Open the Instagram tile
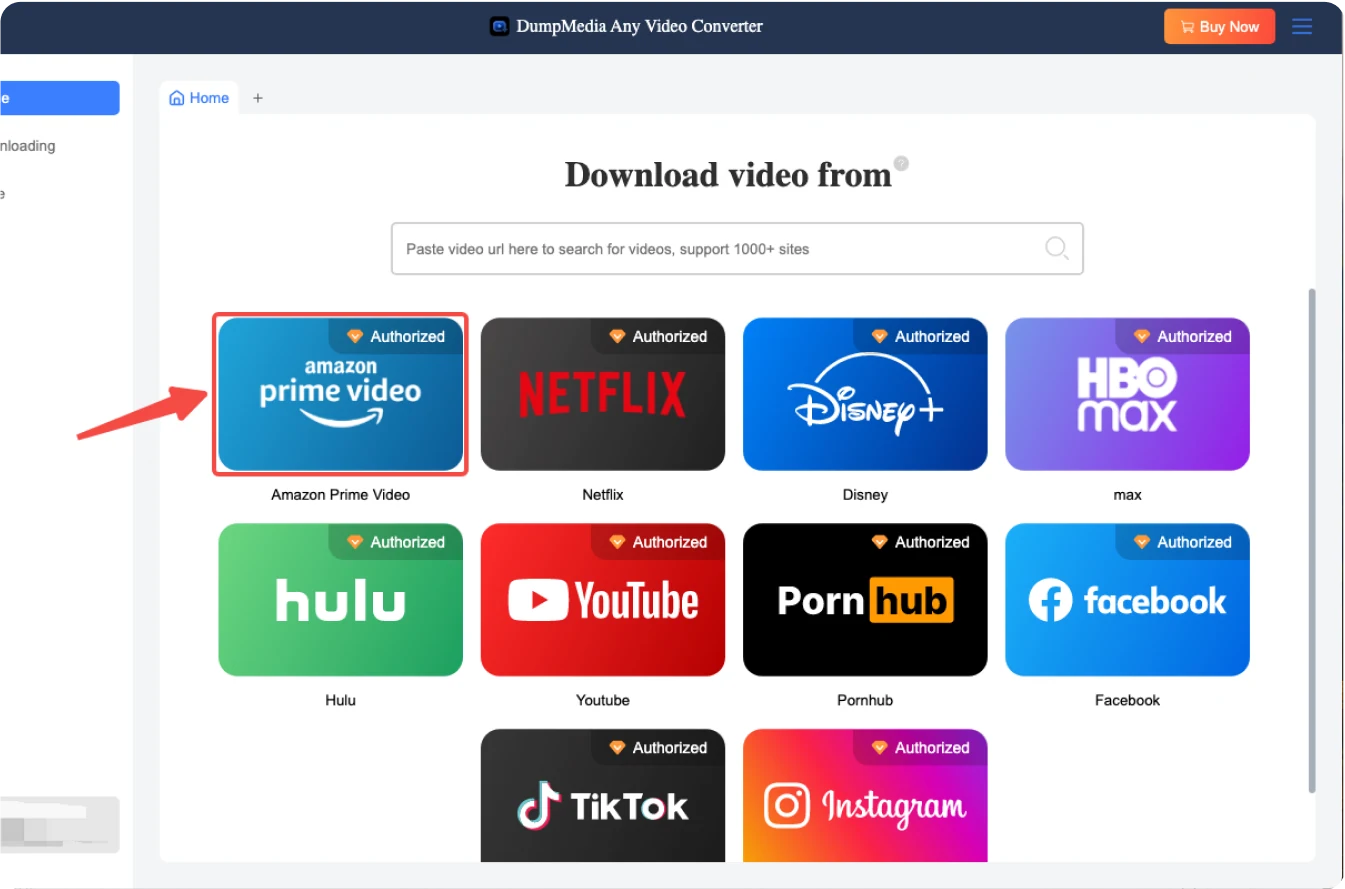Viewport: 1345px width, 889px height. coord(865,795)
